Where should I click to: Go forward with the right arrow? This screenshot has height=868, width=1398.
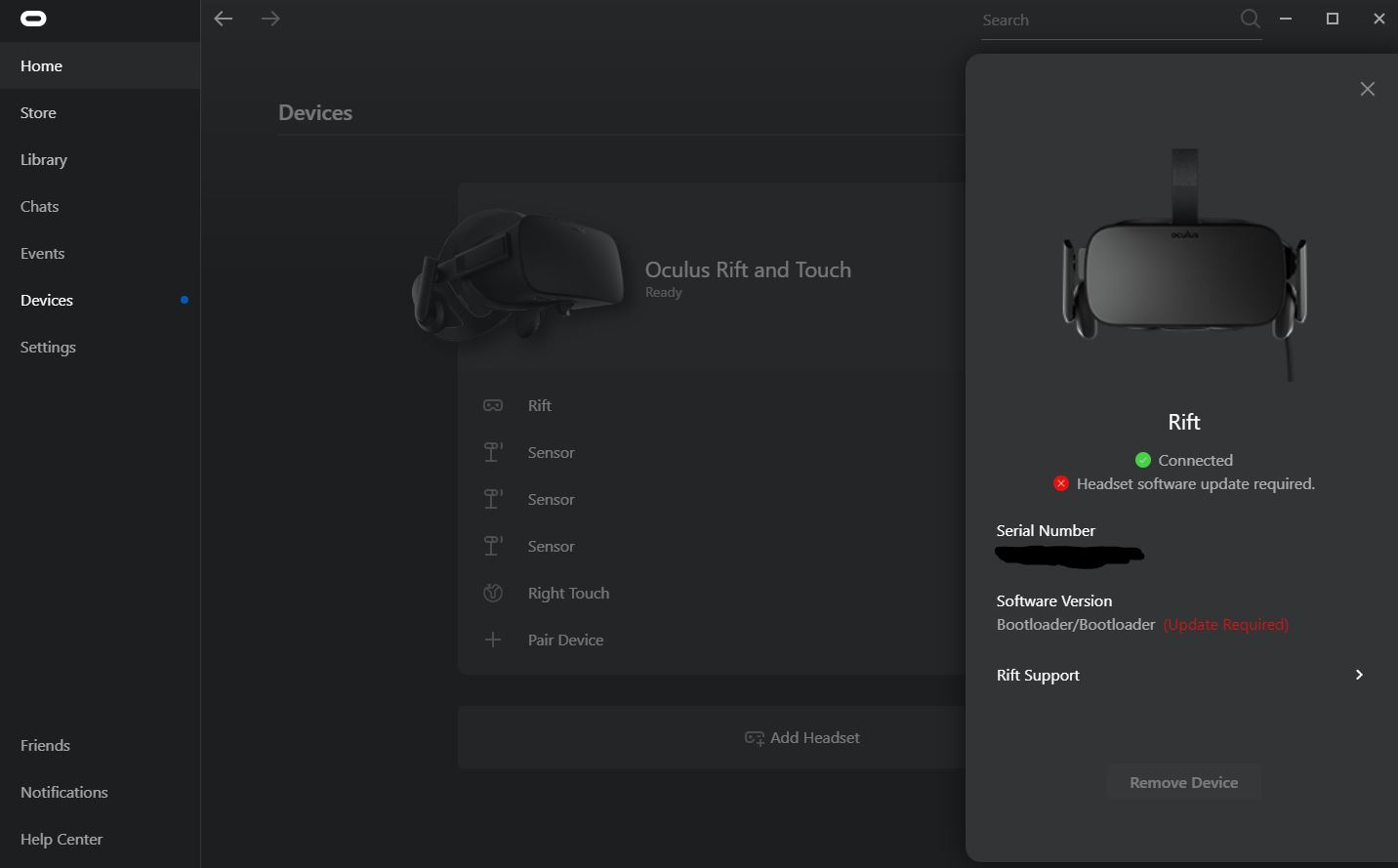(x=270, y=19)
